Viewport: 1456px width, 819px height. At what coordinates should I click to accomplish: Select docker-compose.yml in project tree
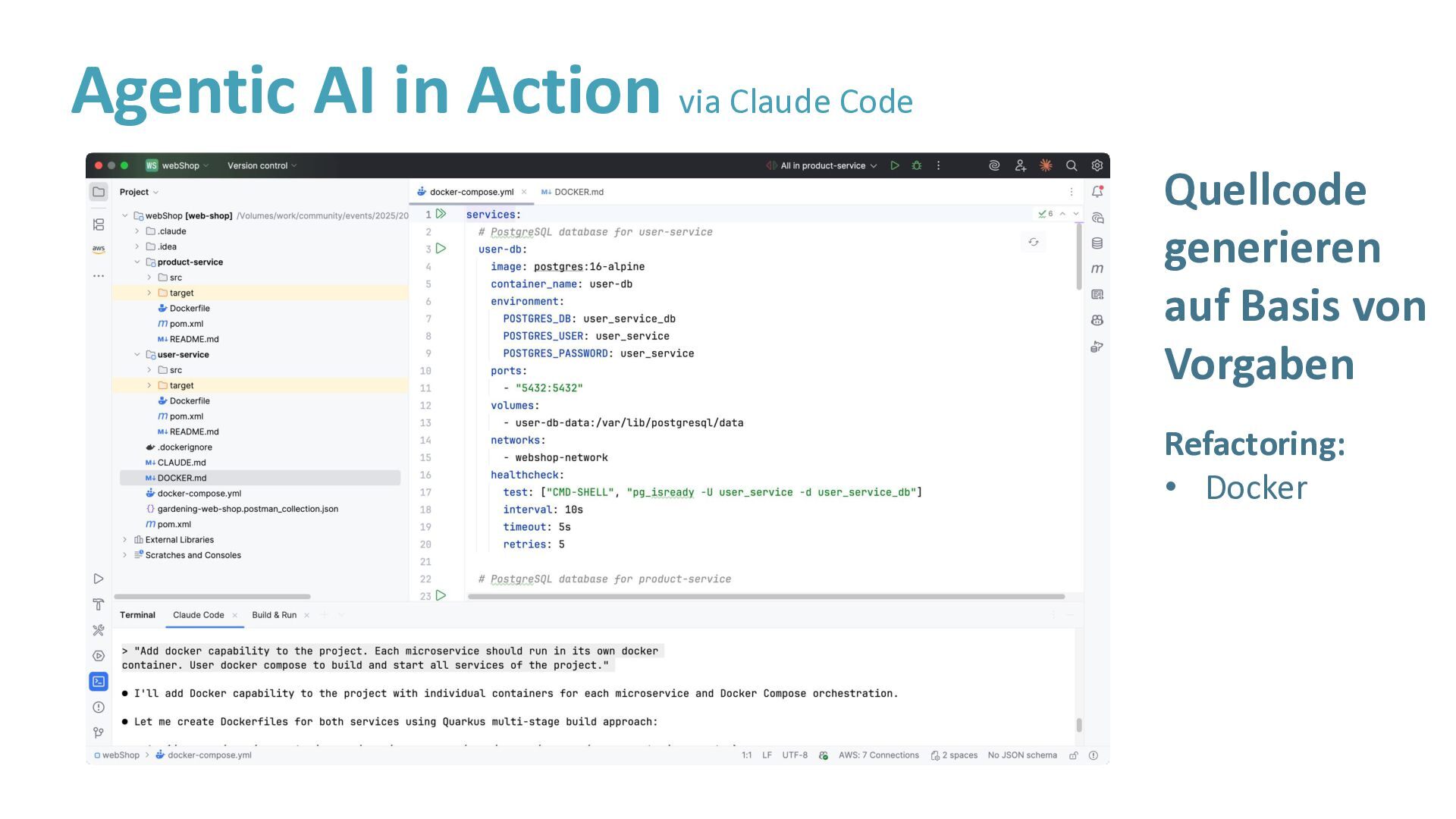pos(199,494)
